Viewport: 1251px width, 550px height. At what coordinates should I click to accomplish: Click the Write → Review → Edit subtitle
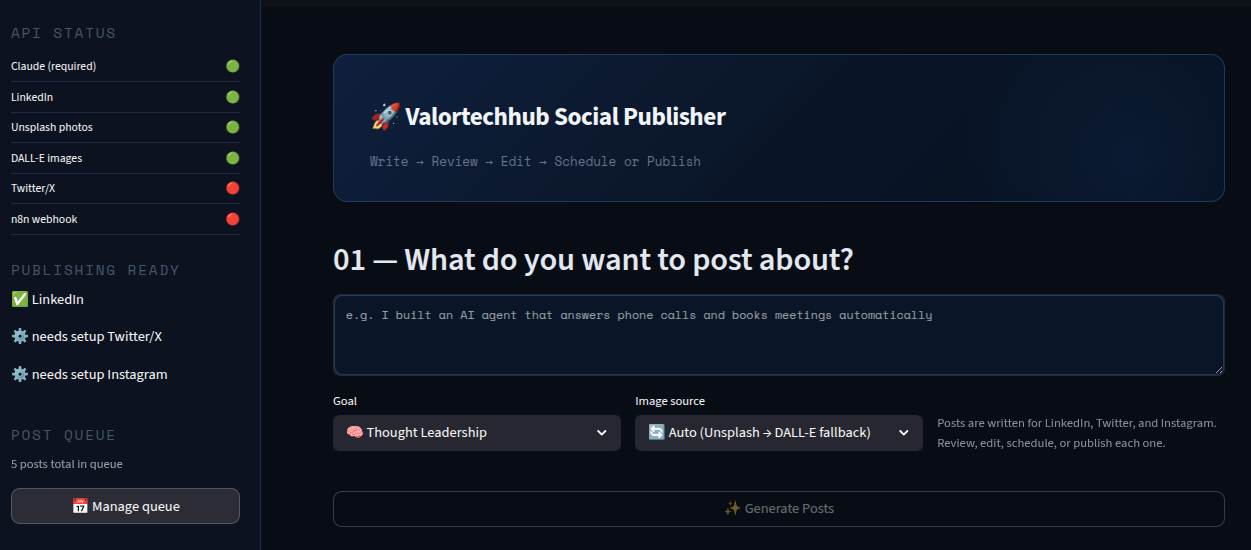(535, 161)
